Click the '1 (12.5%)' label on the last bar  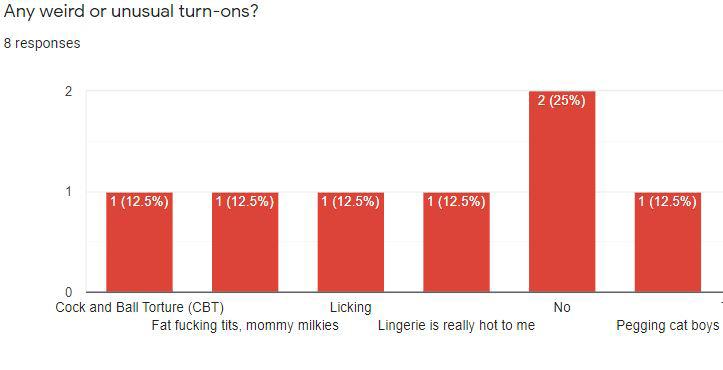click(x=668, y=202)
